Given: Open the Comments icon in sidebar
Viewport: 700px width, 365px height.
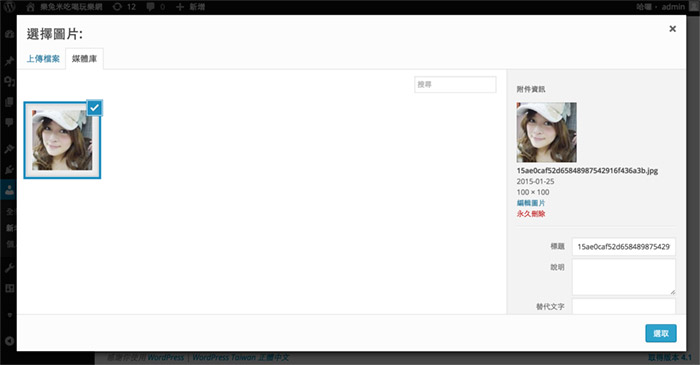Looking at the screenshot, I should click(9, 122).
